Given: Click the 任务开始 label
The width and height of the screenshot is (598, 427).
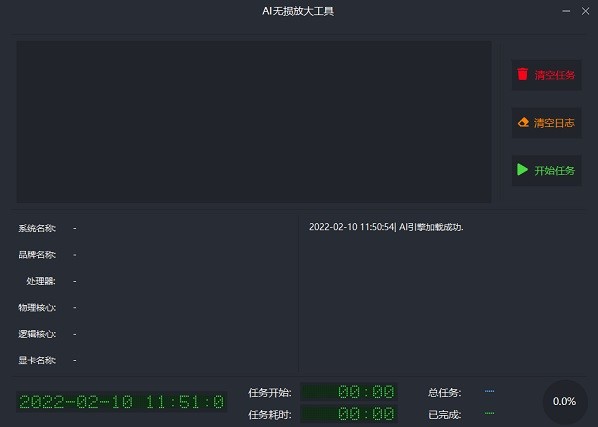Looking at the screenshot, I should coord(270,393).
